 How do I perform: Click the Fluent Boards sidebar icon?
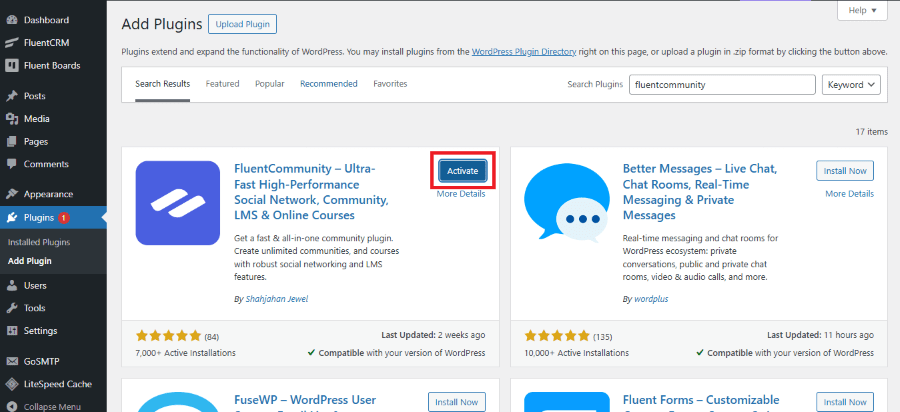pos(11,65)
